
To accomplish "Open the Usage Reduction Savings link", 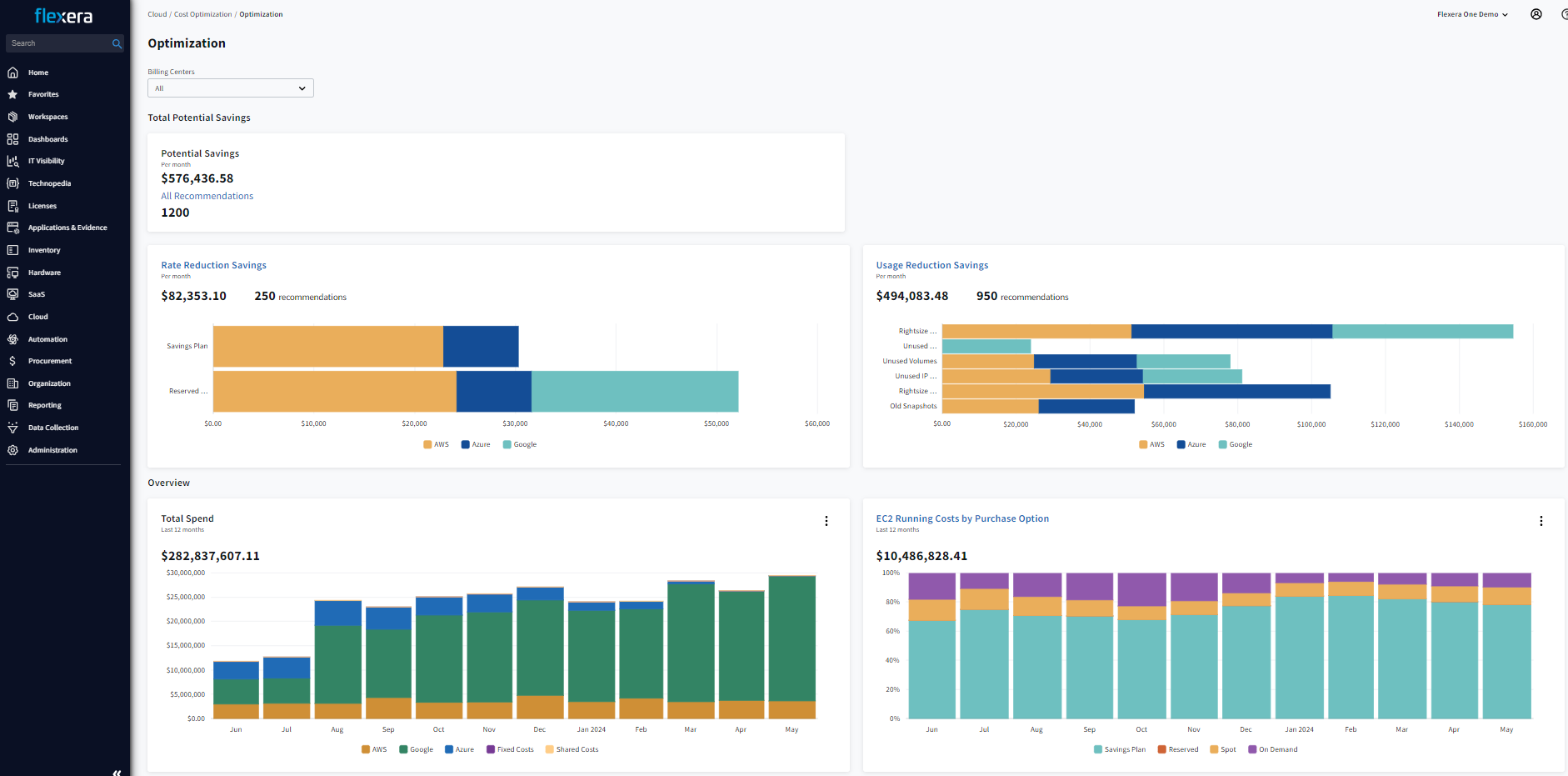I will (931, 265).
